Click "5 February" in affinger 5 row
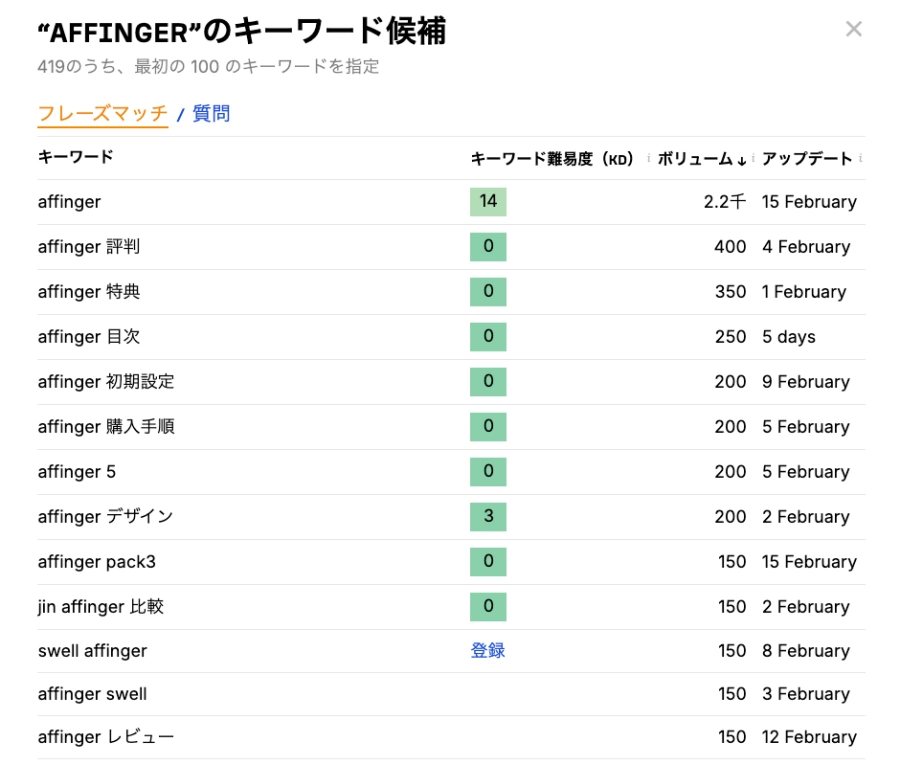This screenshot has width=900, height=764. 806,472
